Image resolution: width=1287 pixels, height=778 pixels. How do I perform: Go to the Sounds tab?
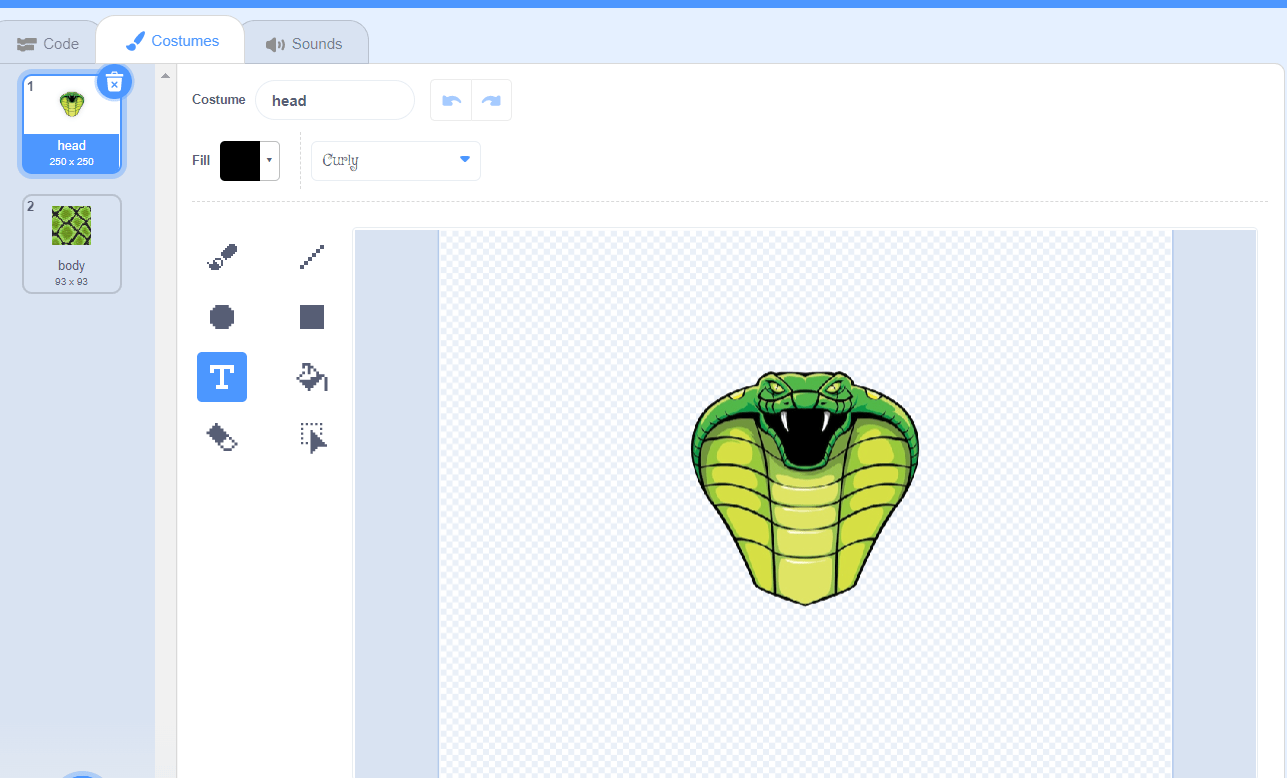pyautogui.click(x=304, y=44)
